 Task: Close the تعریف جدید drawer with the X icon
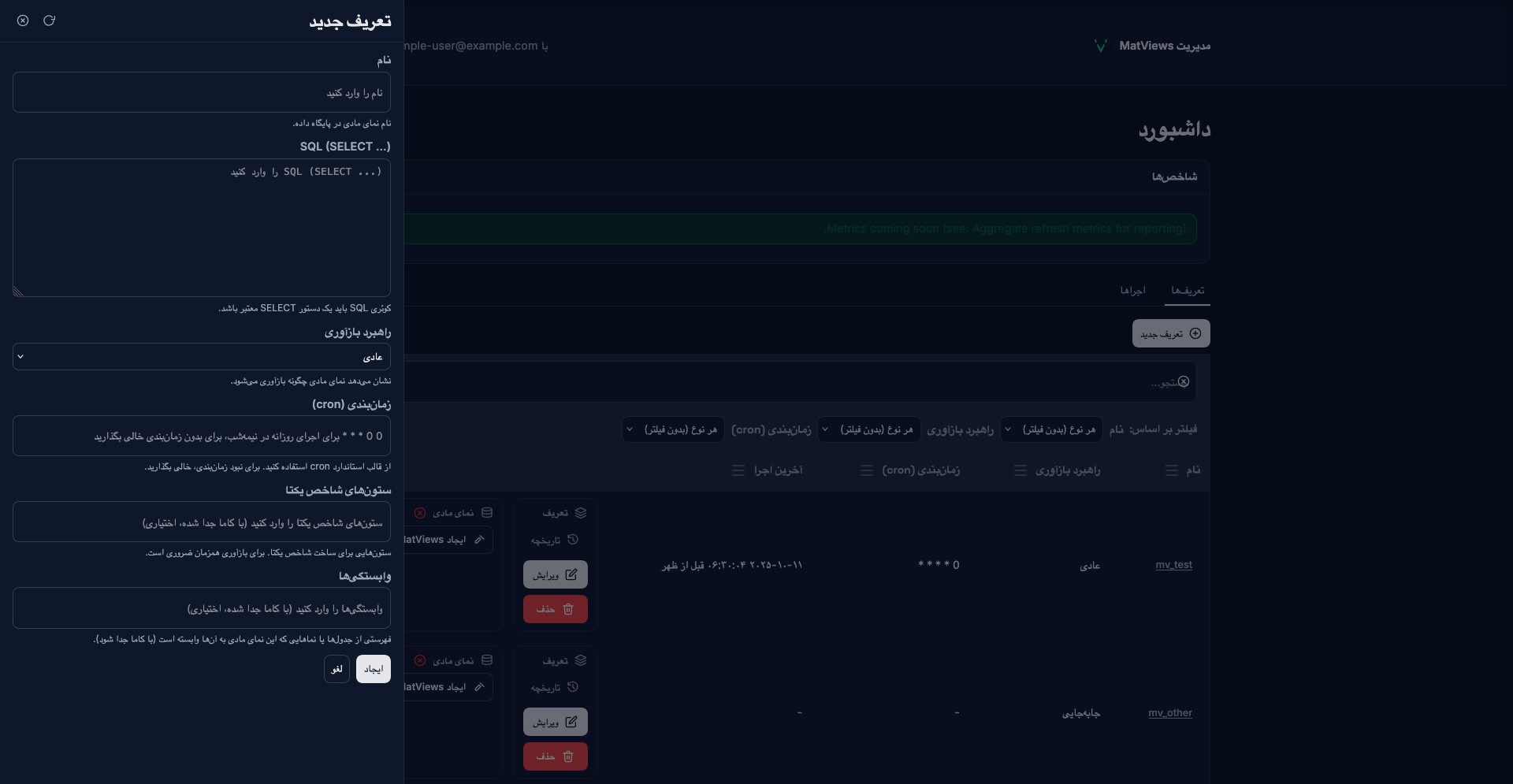pos(23,20)
